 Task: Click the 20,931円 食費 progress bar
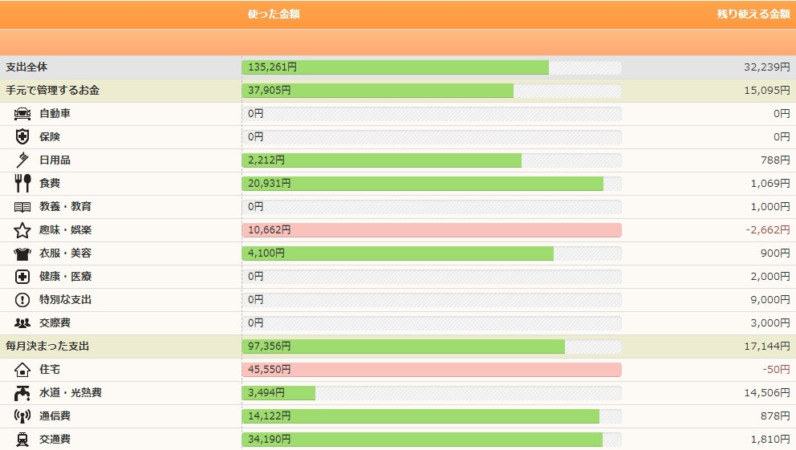[432, 184]
